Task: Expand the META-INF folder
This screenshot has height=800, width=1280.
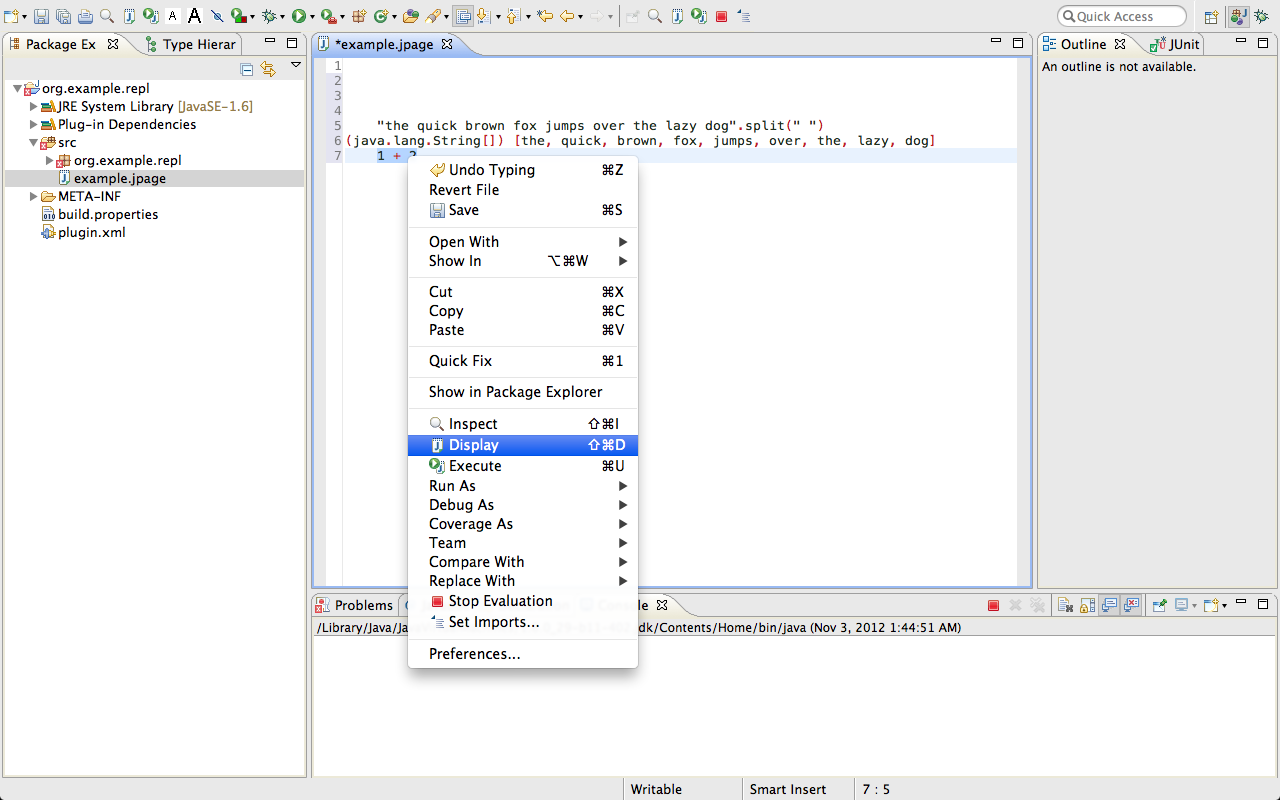Action: click(x=34, y=197)
